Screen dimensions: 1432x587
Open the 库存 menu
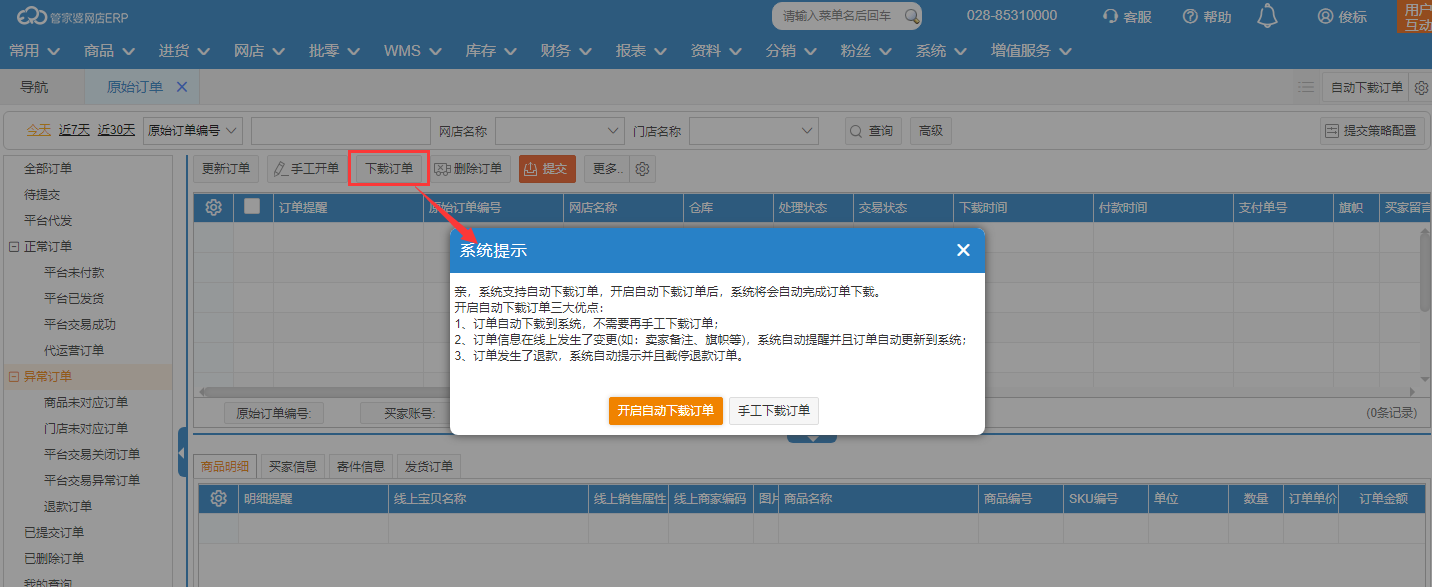pyautogui.click(x=490, y=51)
